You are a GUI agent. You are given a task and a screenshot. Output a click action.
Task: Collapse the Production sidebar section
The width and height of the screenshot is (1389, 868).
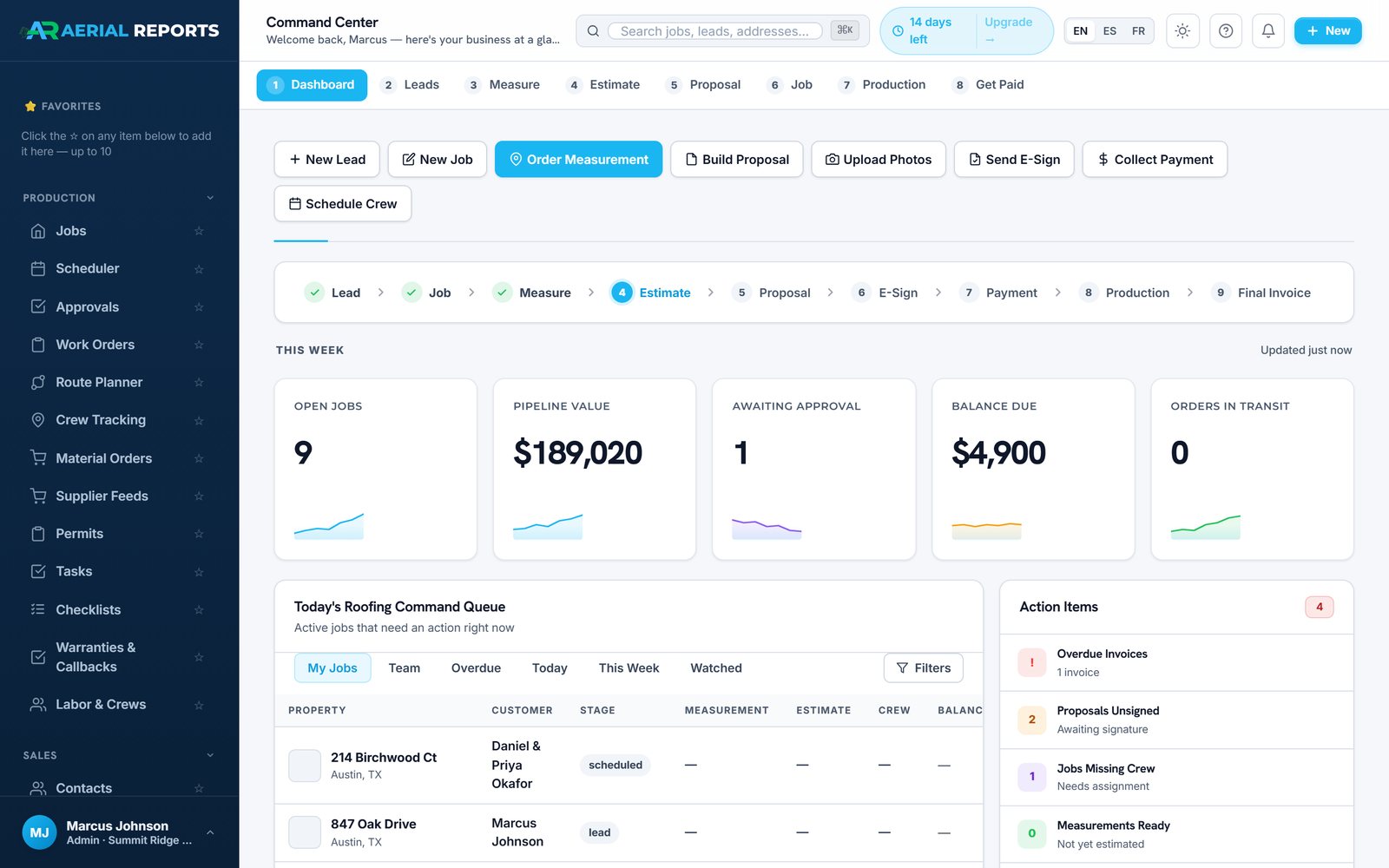tap(210, 198)
